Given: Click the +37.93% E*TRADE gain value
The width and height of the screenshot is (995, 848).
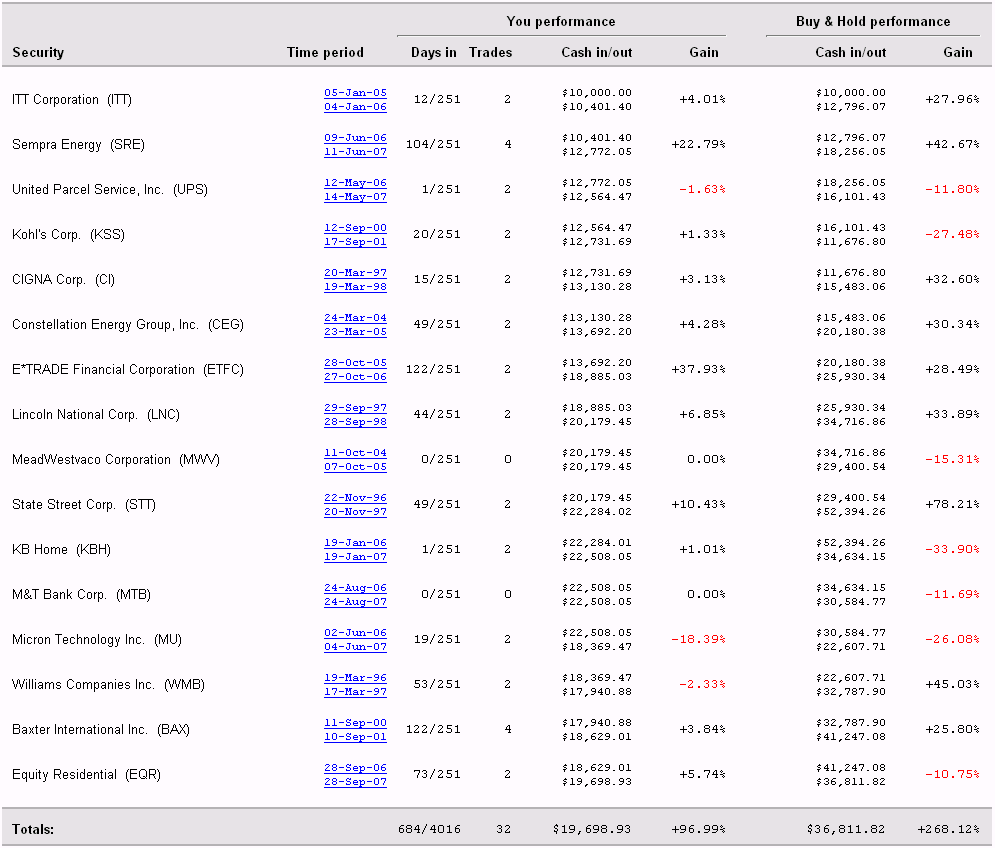Looking at the screenshot, I should tap(699, 369).
